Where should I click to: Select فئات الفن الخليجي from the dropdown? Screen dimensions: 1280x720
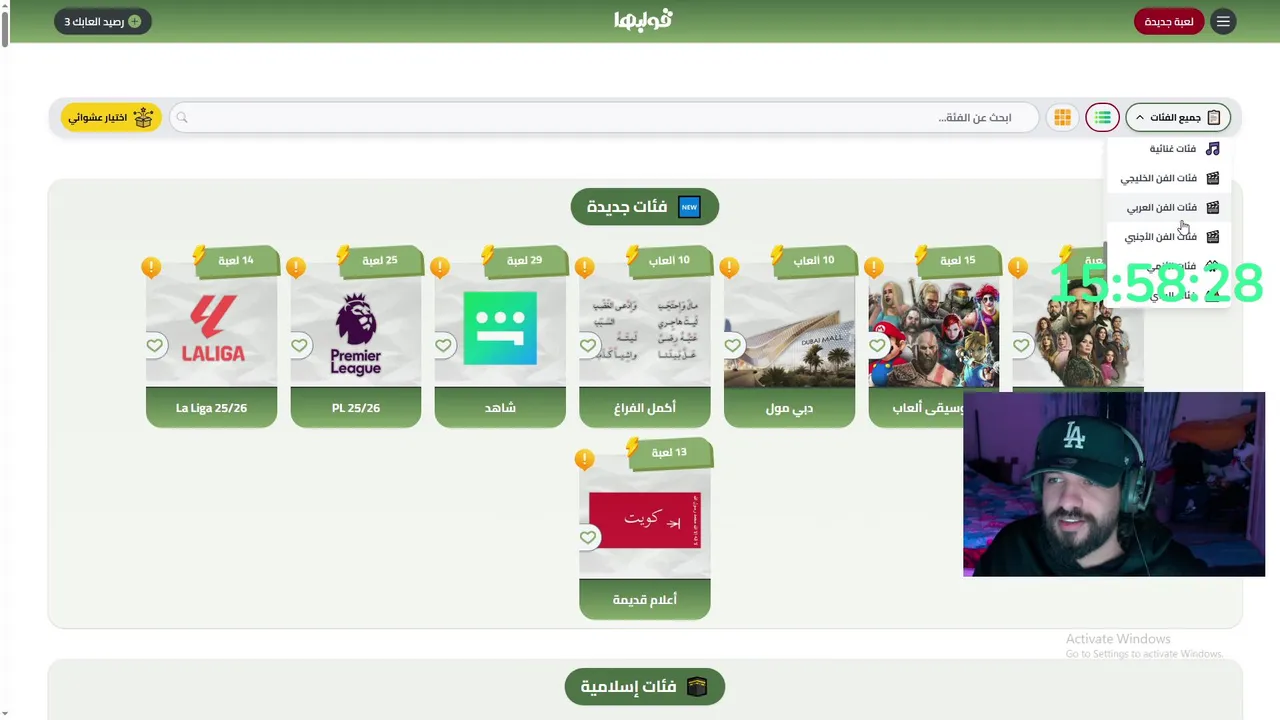1170,178
